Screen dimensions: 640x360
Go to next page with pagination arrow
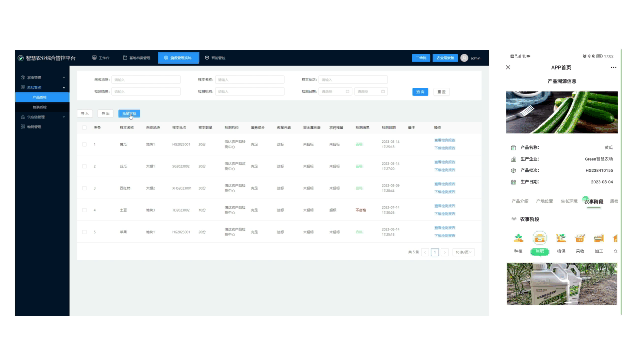tap(444, 252)
